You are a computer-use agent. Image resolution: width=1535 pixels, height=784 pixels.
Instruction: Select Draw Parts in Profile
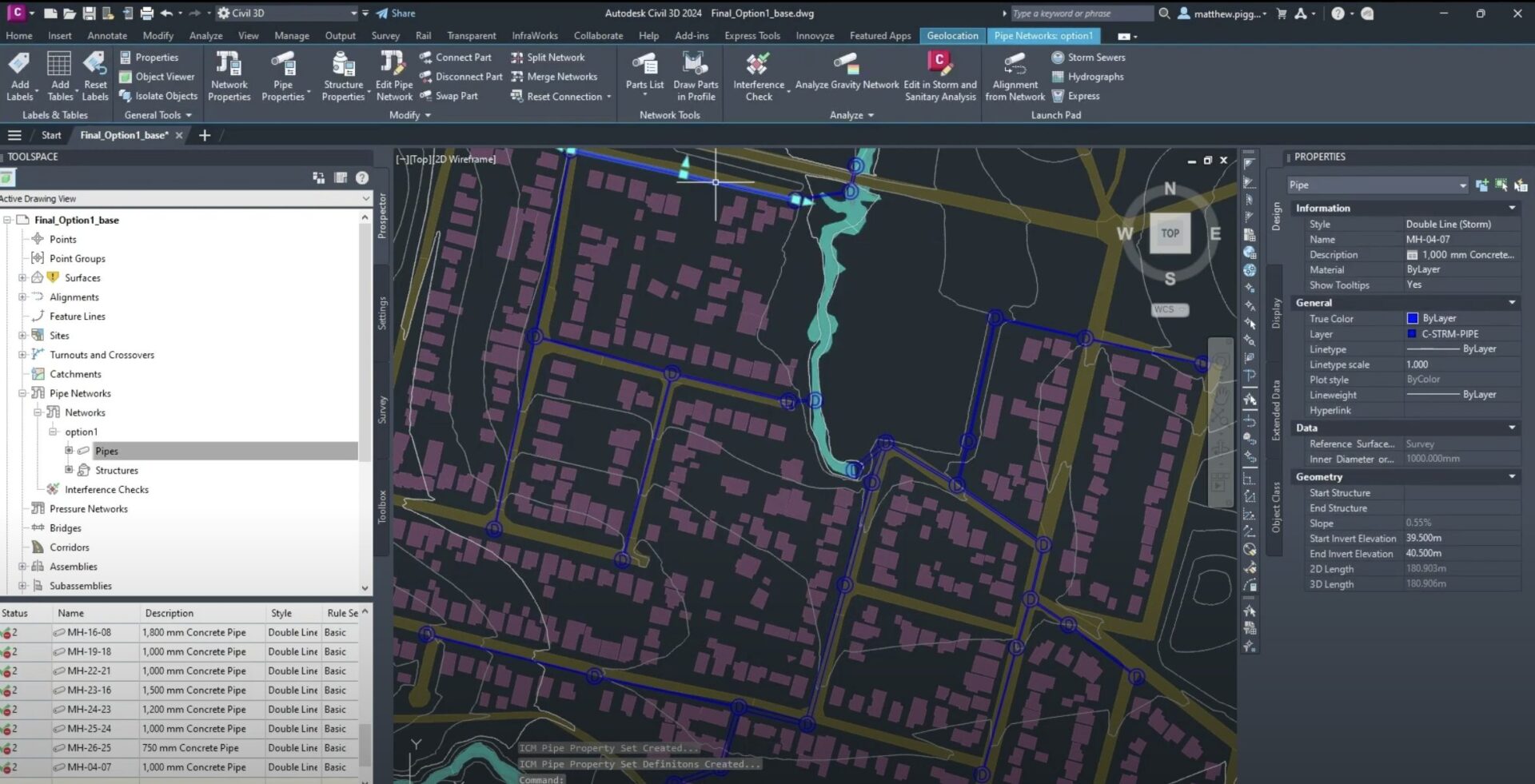695,75
